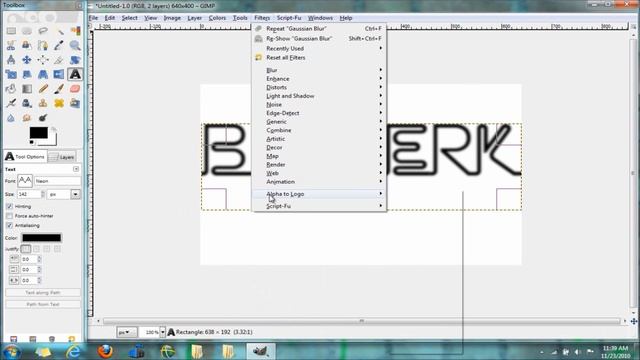The image size is (640, 360).
Task: Select the Flip tool
Action: point(59,74)
